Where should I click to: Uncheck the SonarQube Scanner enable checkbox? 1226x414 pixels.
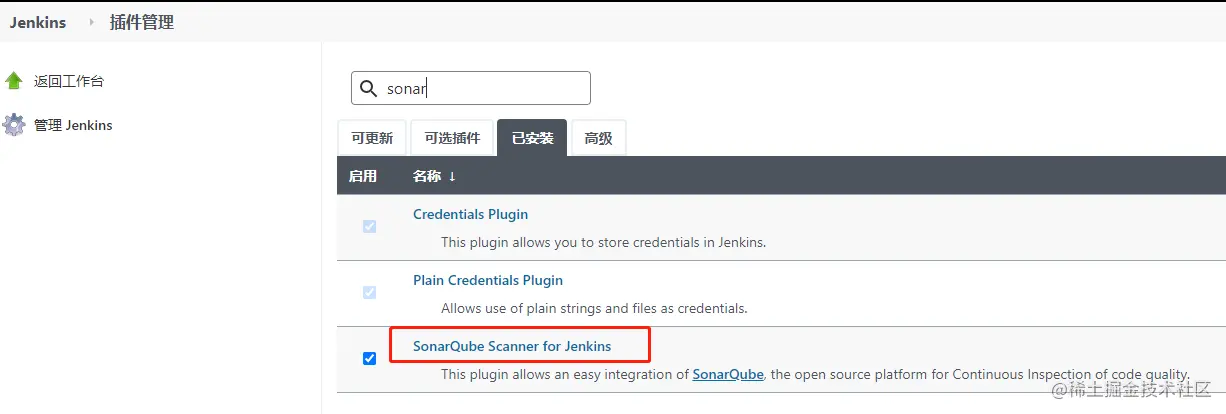pyautogui.click(x=369, y=358)
